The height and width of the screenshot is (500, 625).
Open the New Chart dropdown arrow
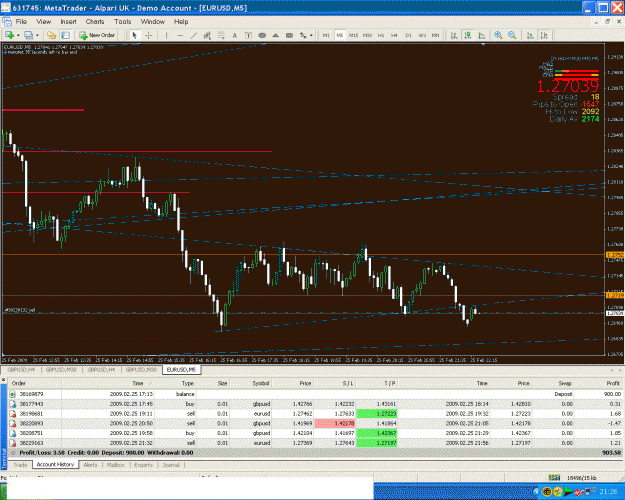click(18, 35)
